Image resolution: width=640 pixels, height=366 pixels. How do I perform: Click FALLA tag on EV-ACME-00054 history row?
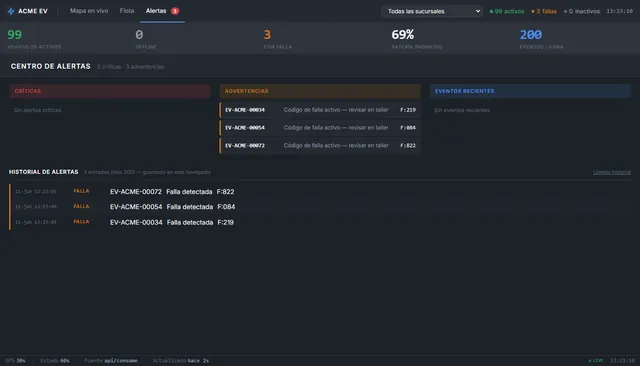click(81, 206)
